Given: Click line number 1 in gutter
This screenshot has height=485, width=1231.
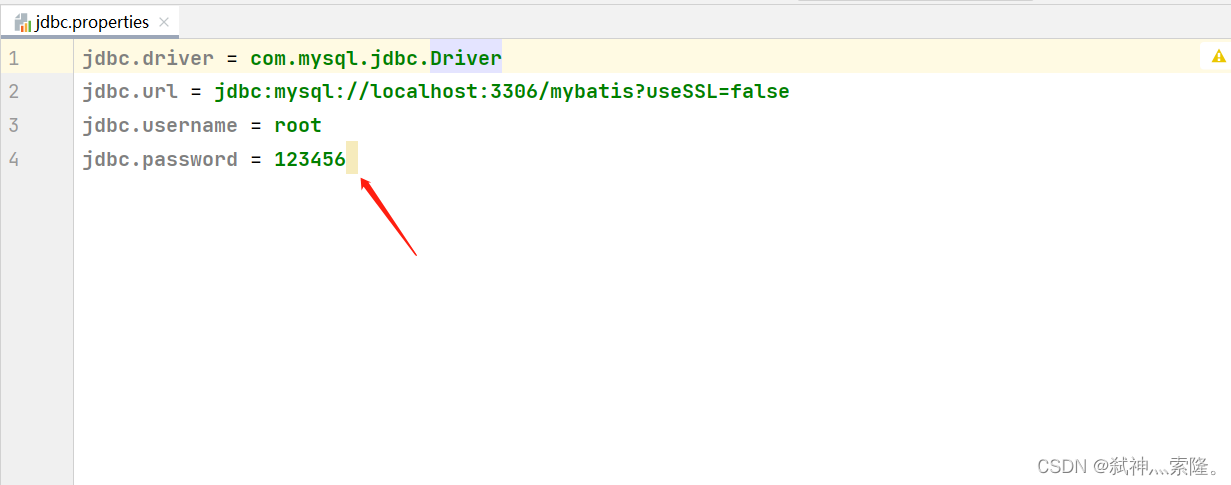Looking at the screenshot, I should [13, 58].
